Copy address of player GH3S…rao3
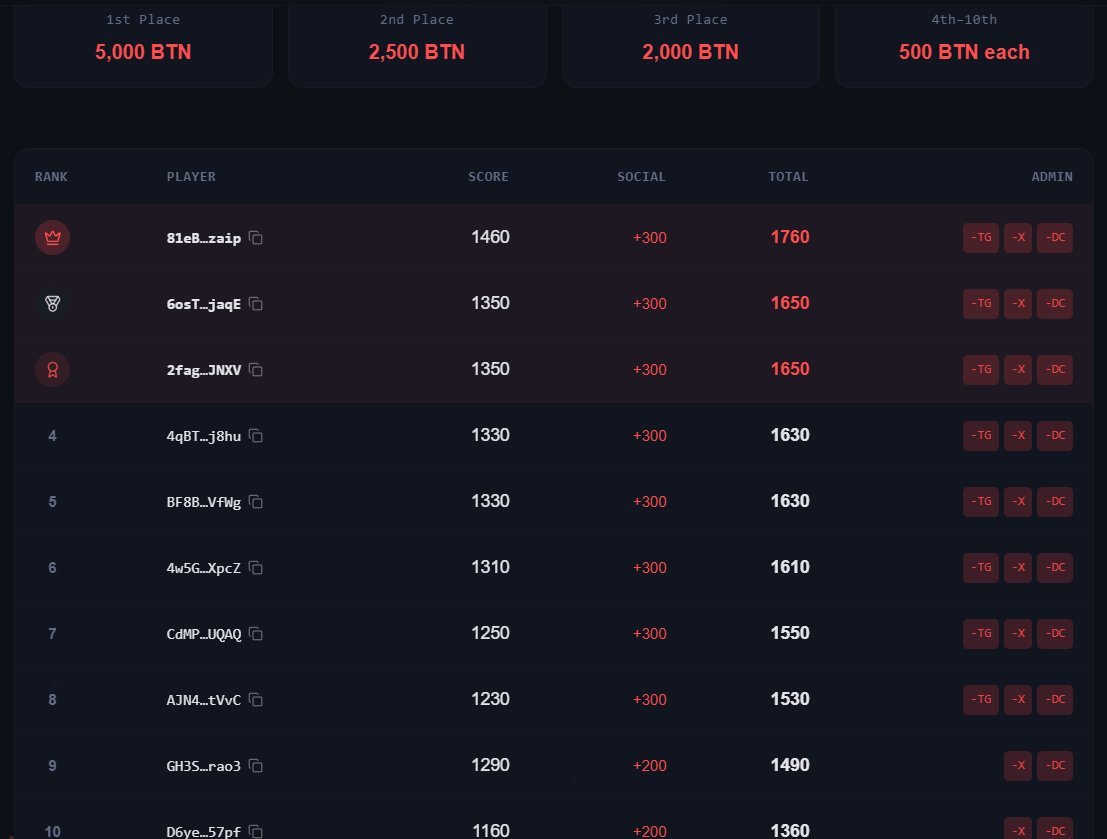 coord(256,766)
